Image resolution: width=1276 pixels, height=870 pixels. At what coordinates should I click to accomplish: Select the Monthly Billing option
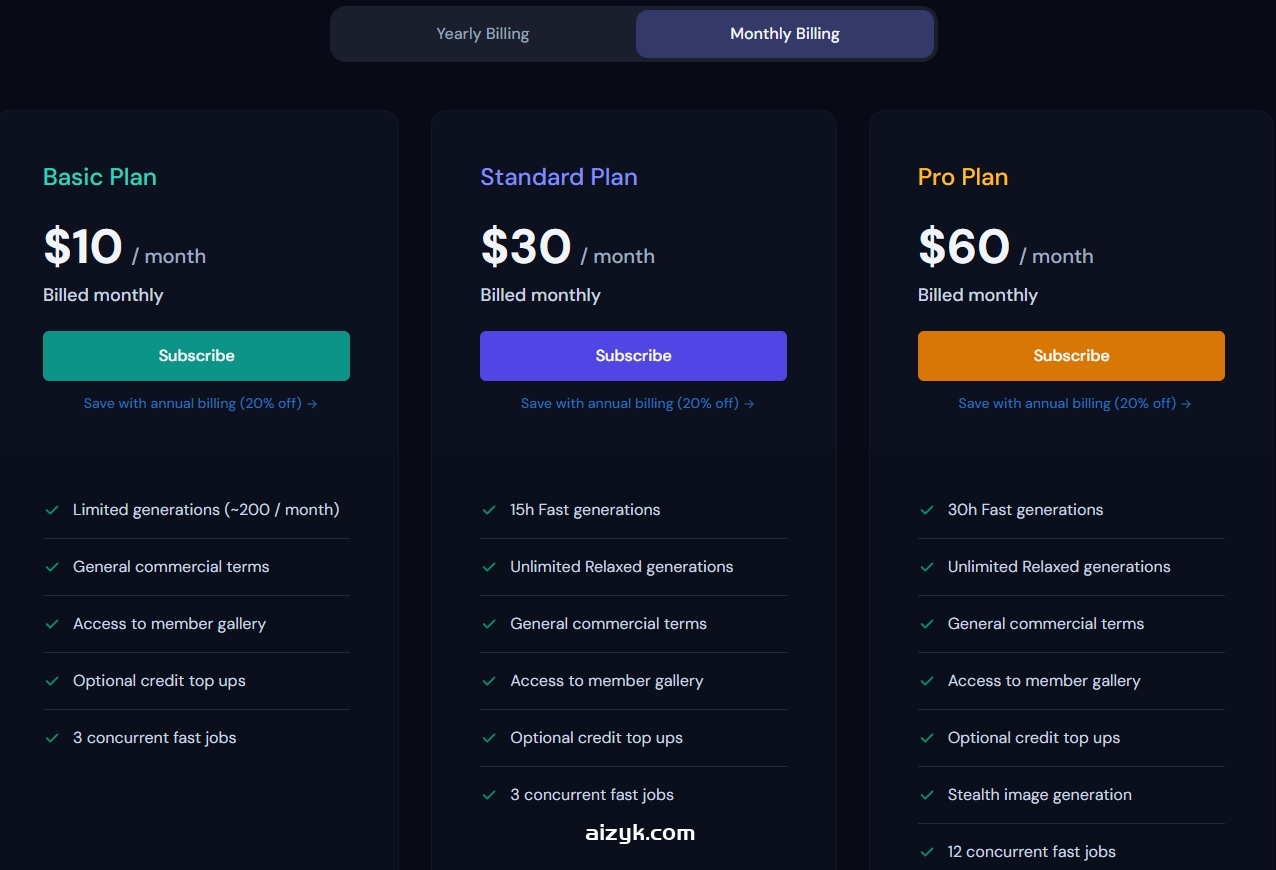(785, 34)
